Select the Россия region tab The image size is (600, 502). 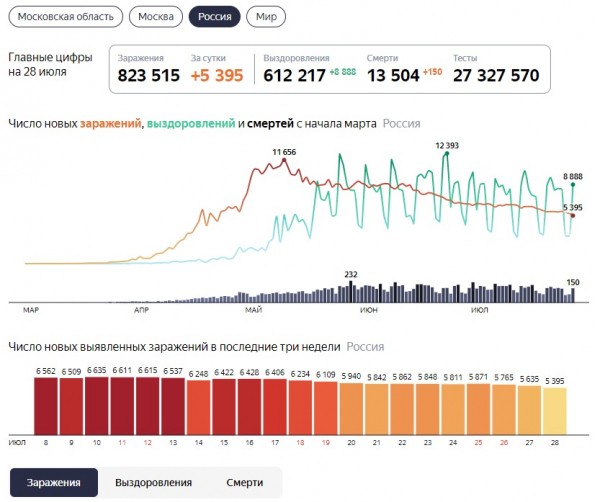(x=214, y=18)
